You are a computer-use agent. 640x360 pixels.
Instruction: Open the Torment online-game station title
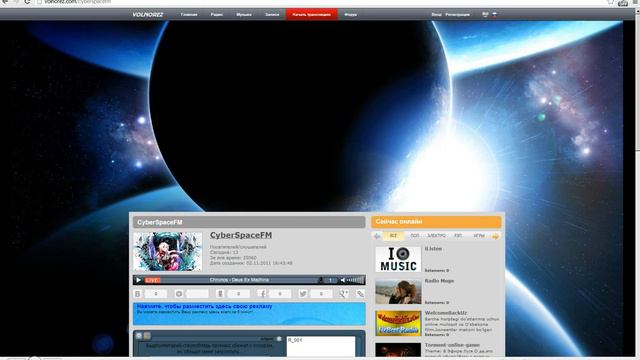tap(452, 345)
